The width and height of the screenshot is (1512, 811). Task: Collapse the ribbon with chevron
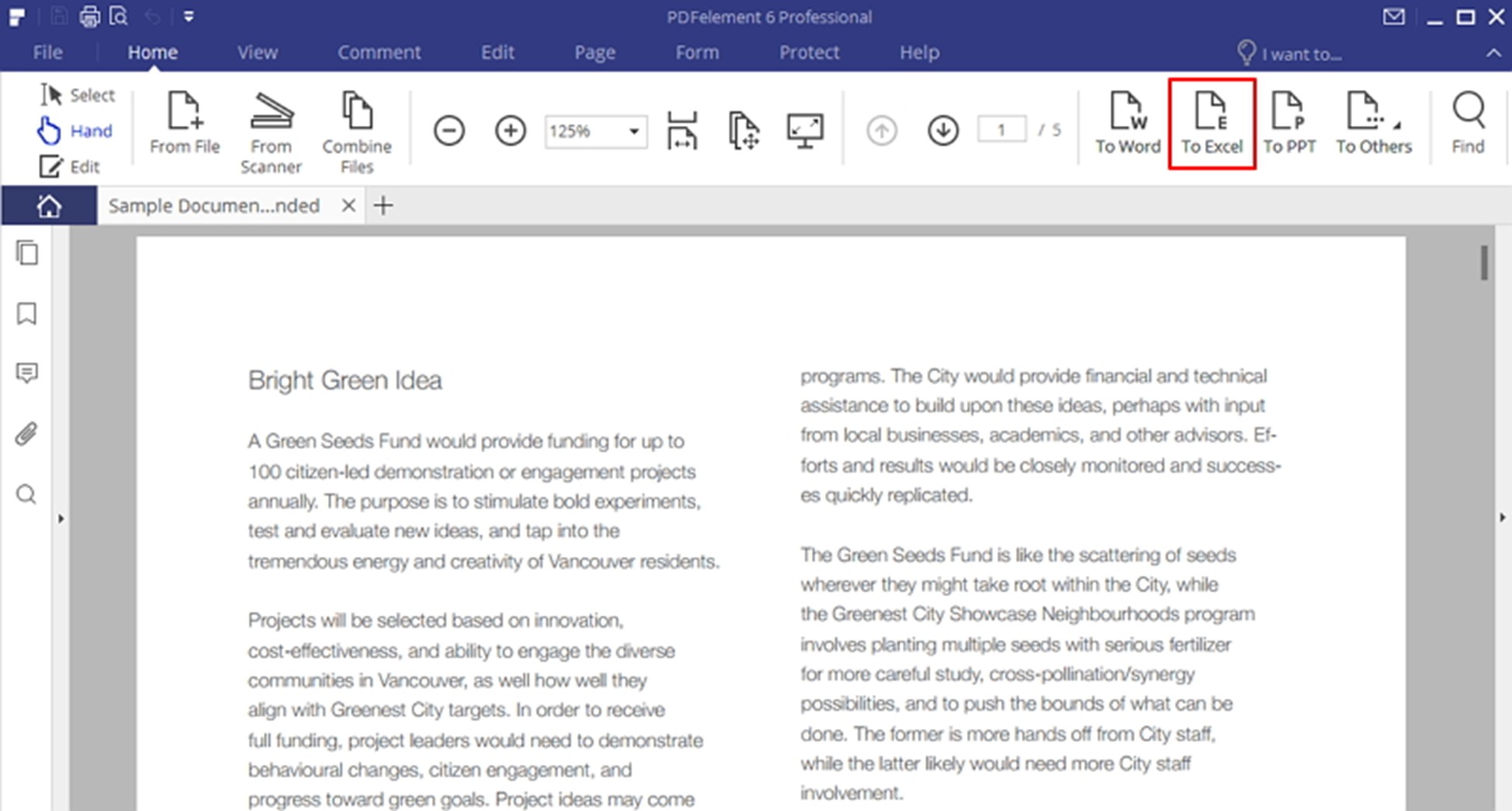[x=1493, y=53]
